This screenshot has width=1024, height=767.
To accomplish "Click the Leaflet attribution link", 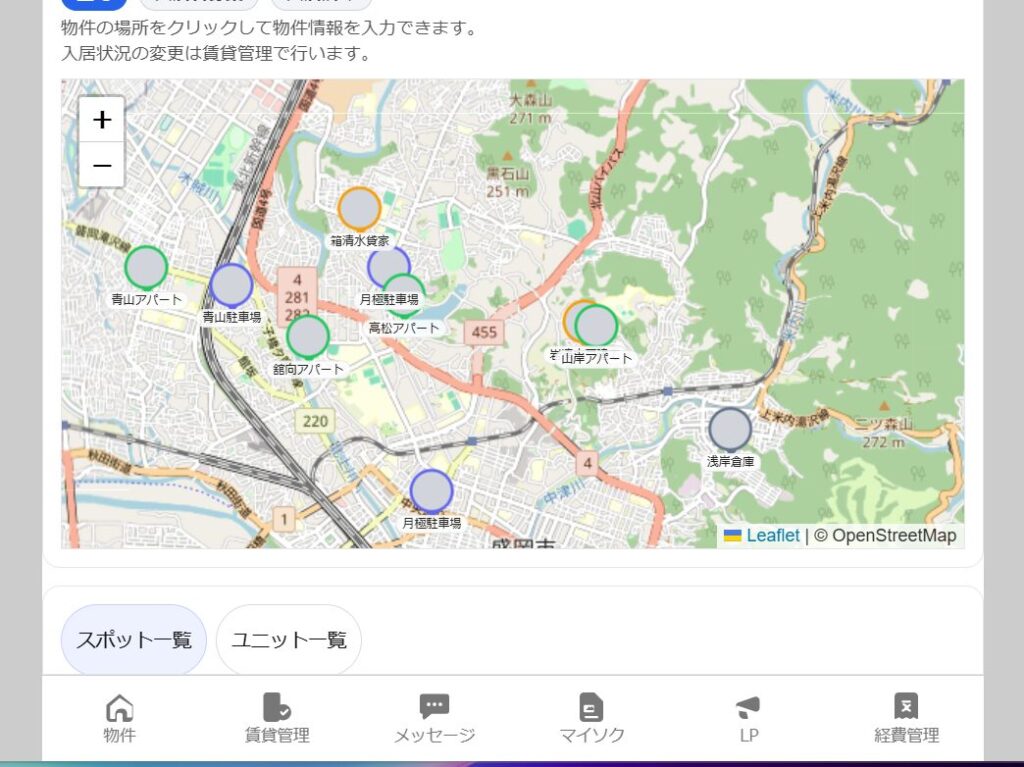I will point(772,536).
